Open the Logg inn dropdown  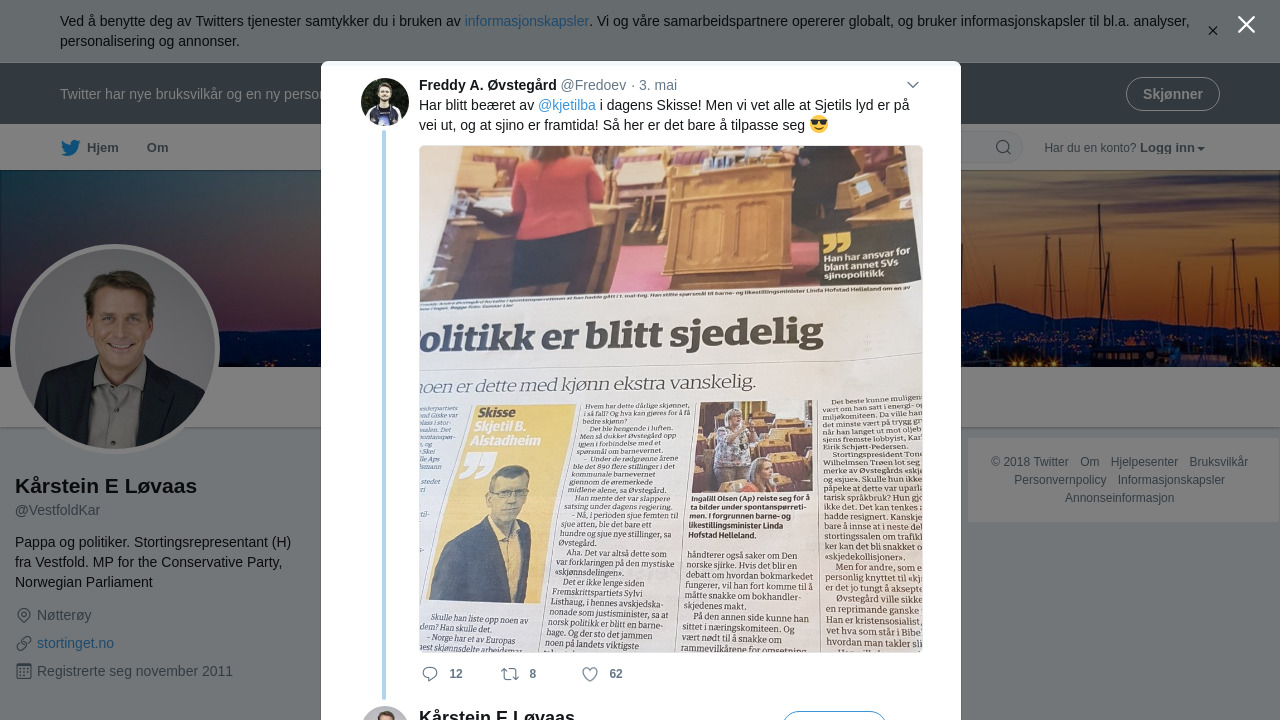[x=1172, y=148]
